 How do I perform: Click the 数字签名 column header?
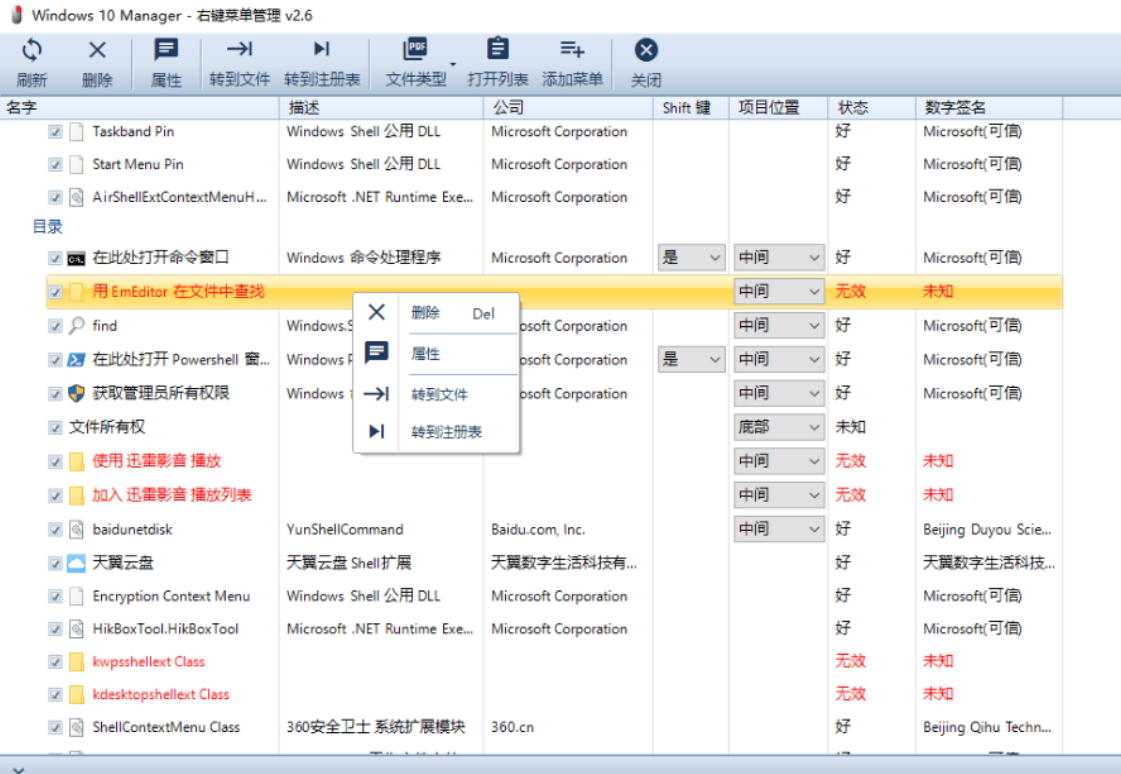click(x=955, y=108)
